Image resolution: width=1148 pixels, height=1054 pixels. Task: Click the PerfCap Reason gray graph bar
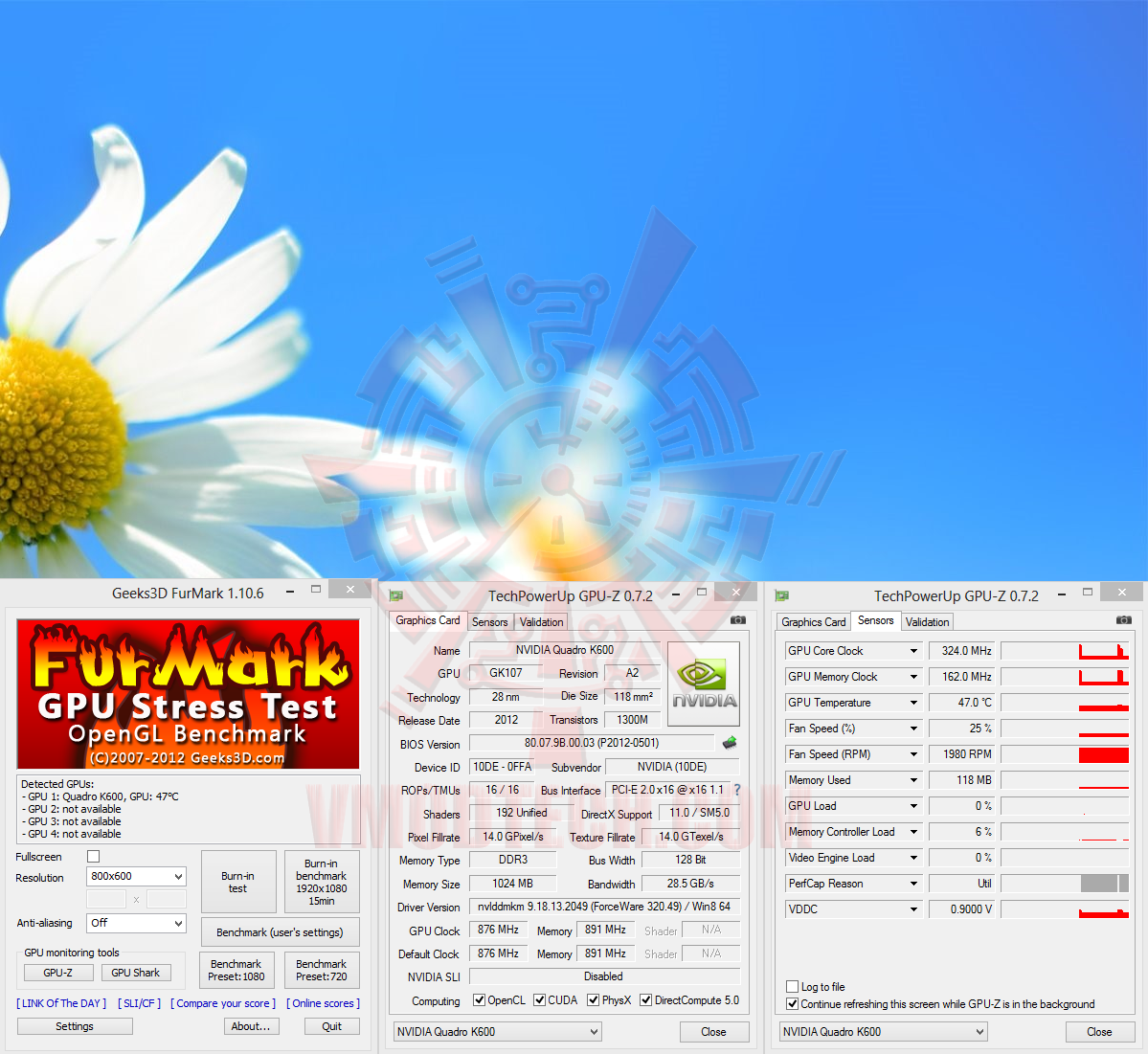tap(1104, 884)
